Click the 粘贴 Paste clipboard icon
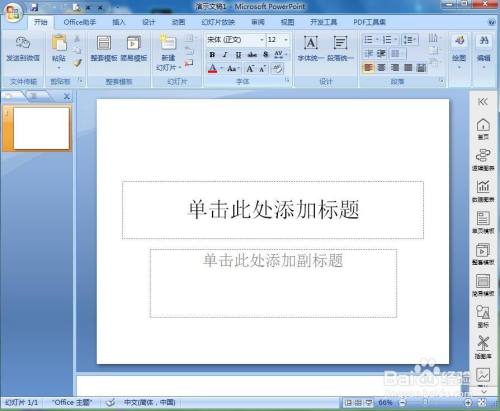This screenshot has width=500, height=411. tap(59, 43)
